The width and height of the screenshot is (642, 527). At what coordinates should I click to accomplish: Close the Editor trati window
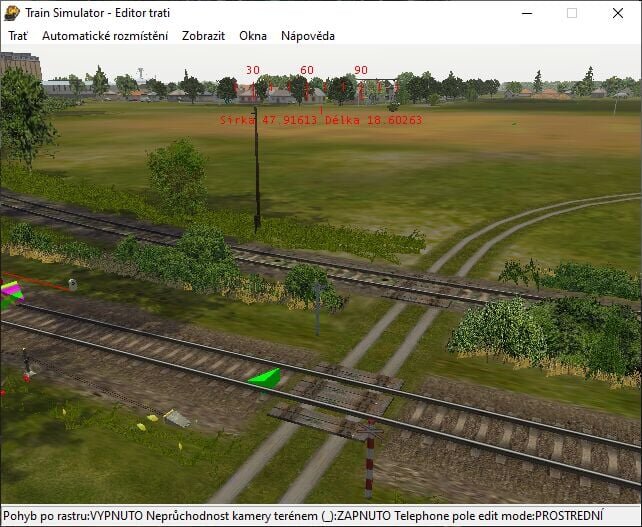tap(618, 13)
